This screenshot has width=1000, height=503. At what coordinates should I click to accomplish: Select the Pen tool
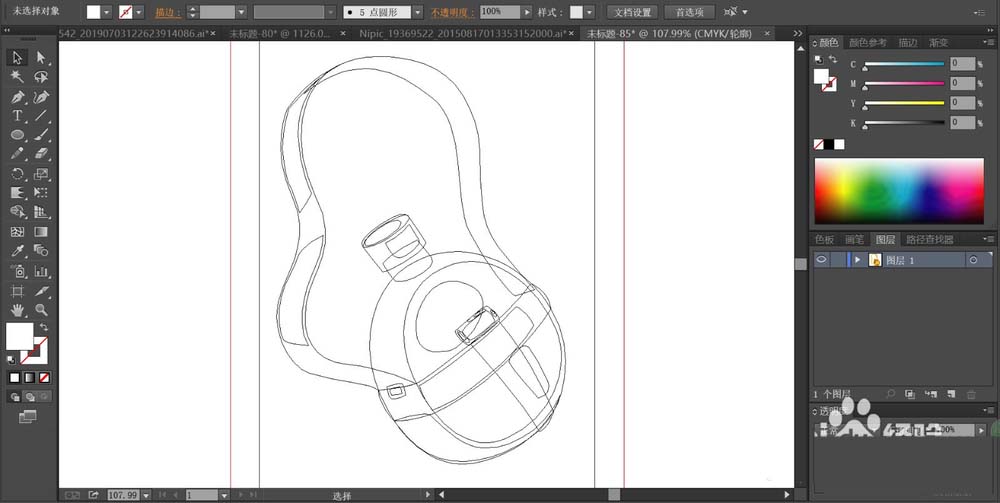click(x=17, y=97)
